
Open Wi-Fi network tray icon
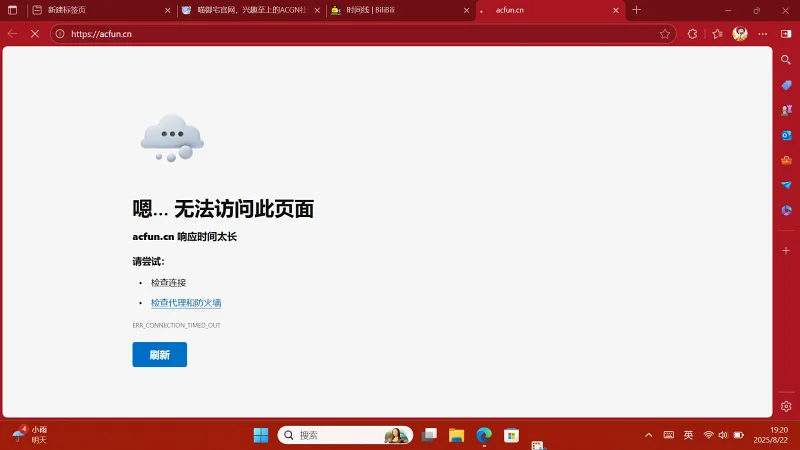pyautogui.click(x=708, y=435)
